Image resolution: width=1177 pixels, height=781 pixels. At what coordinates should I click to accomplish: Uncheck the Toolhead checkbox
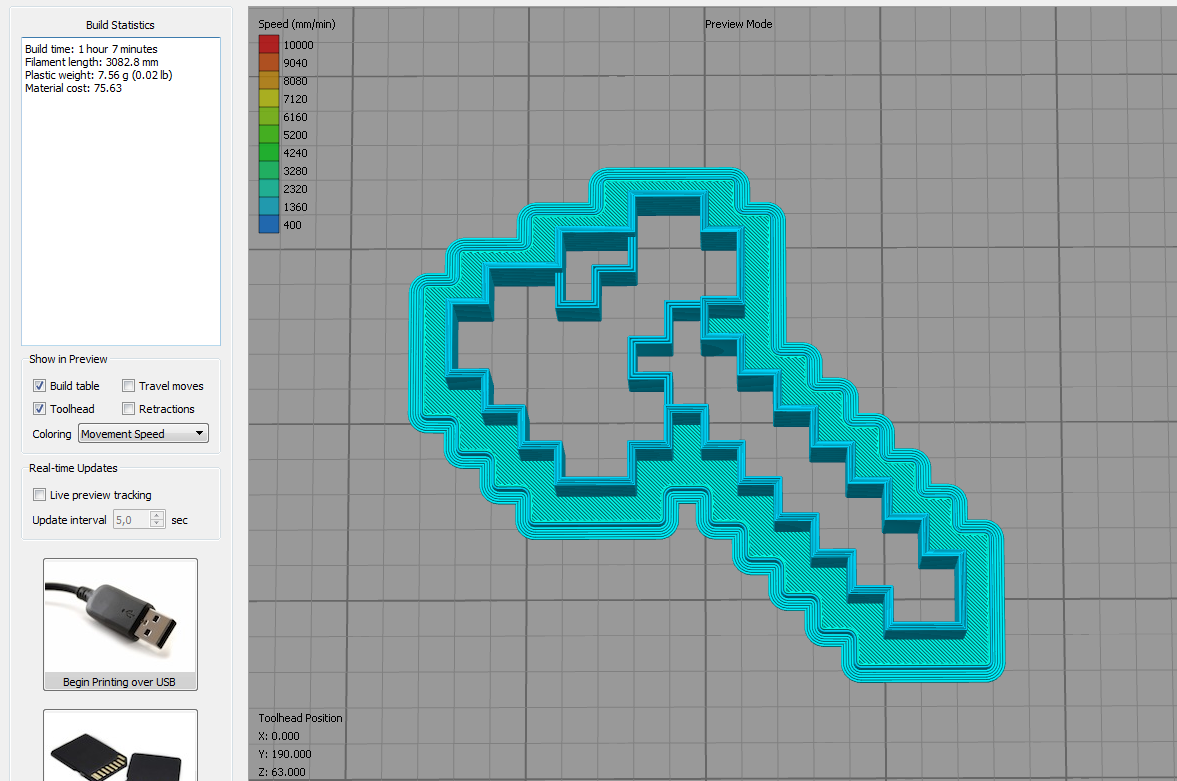pyautogui.click(x=39, y=409)
